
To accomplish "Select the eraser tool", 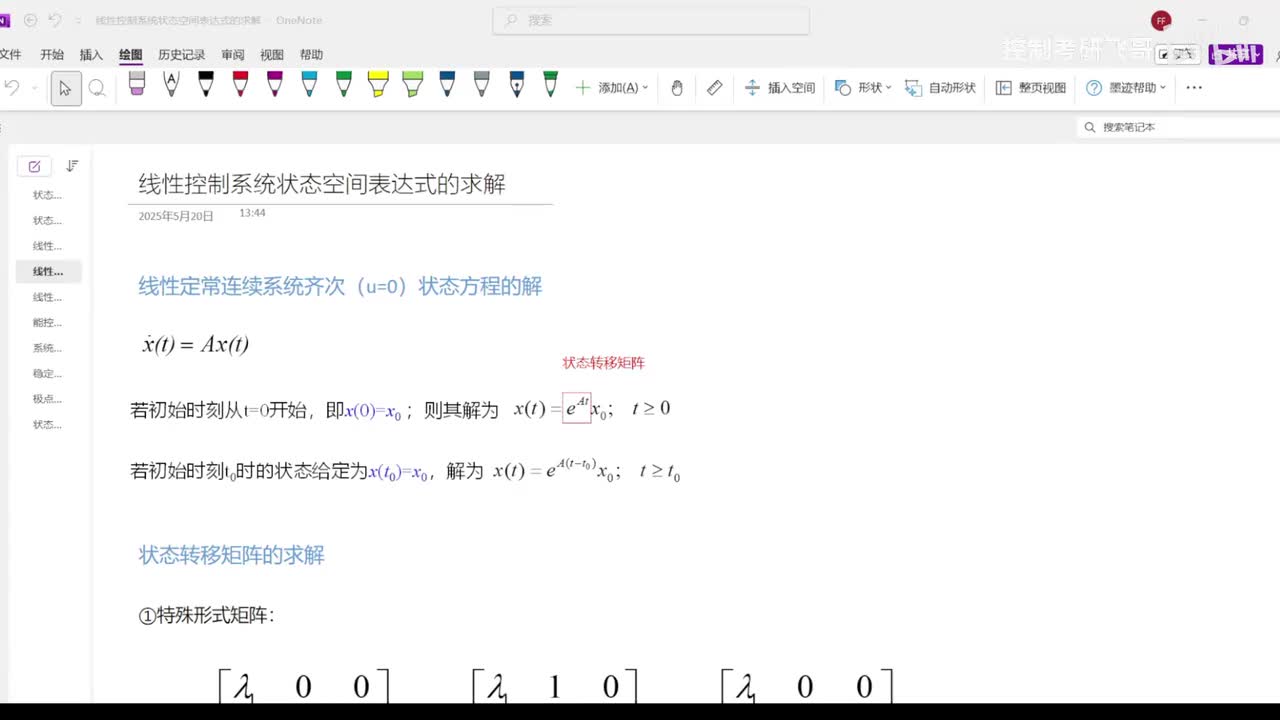I will coord(137,85).
